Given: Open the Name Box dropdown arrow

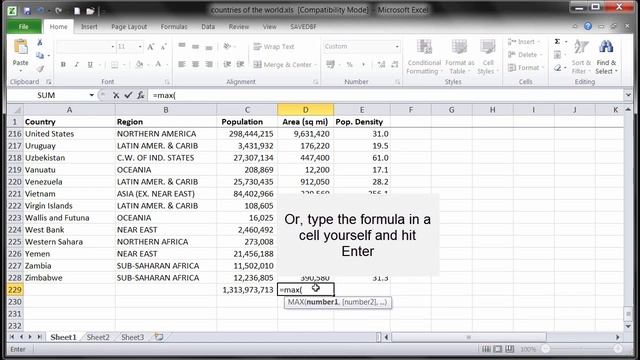Looking at the screenshot, I should point(91,95).
